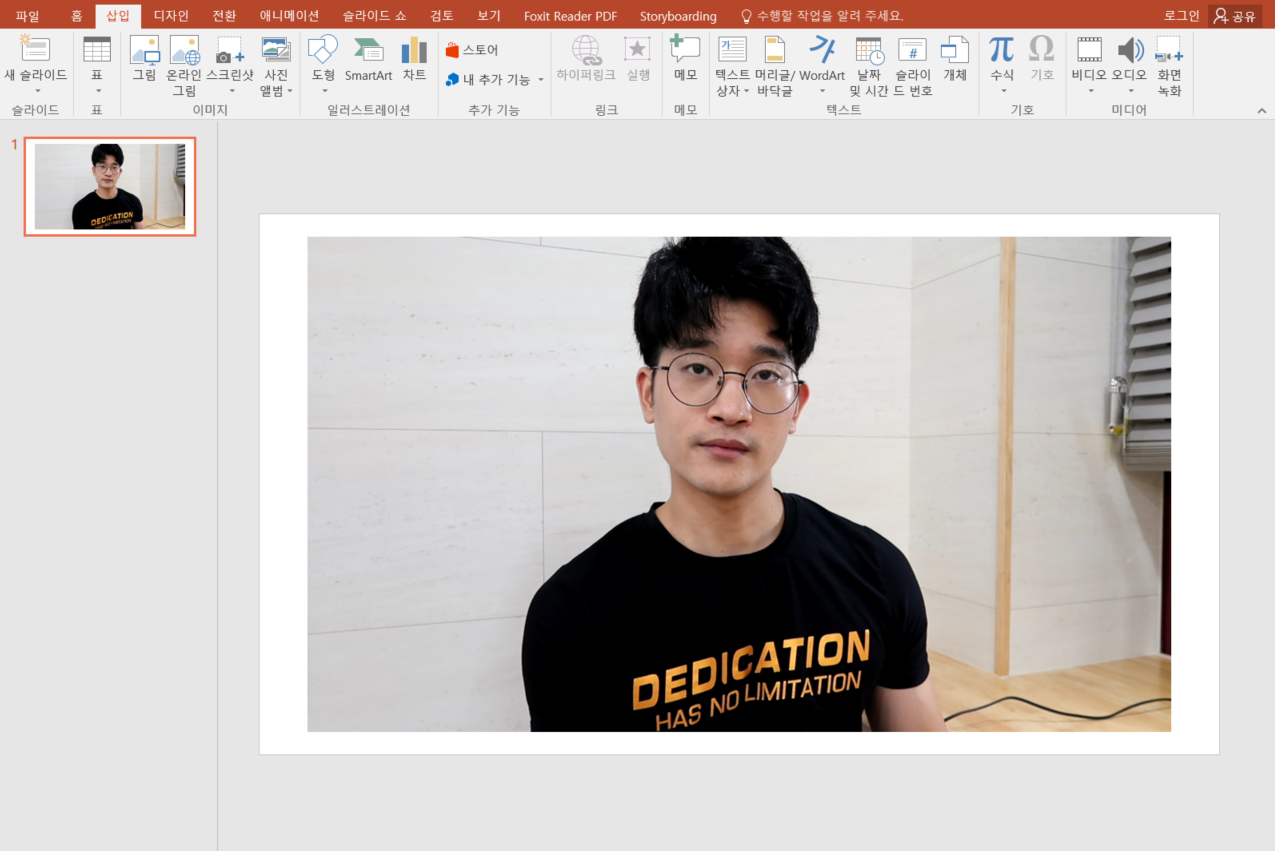1275x851 pixels.
Task: Click the WordArt icon
Action: 822,50
